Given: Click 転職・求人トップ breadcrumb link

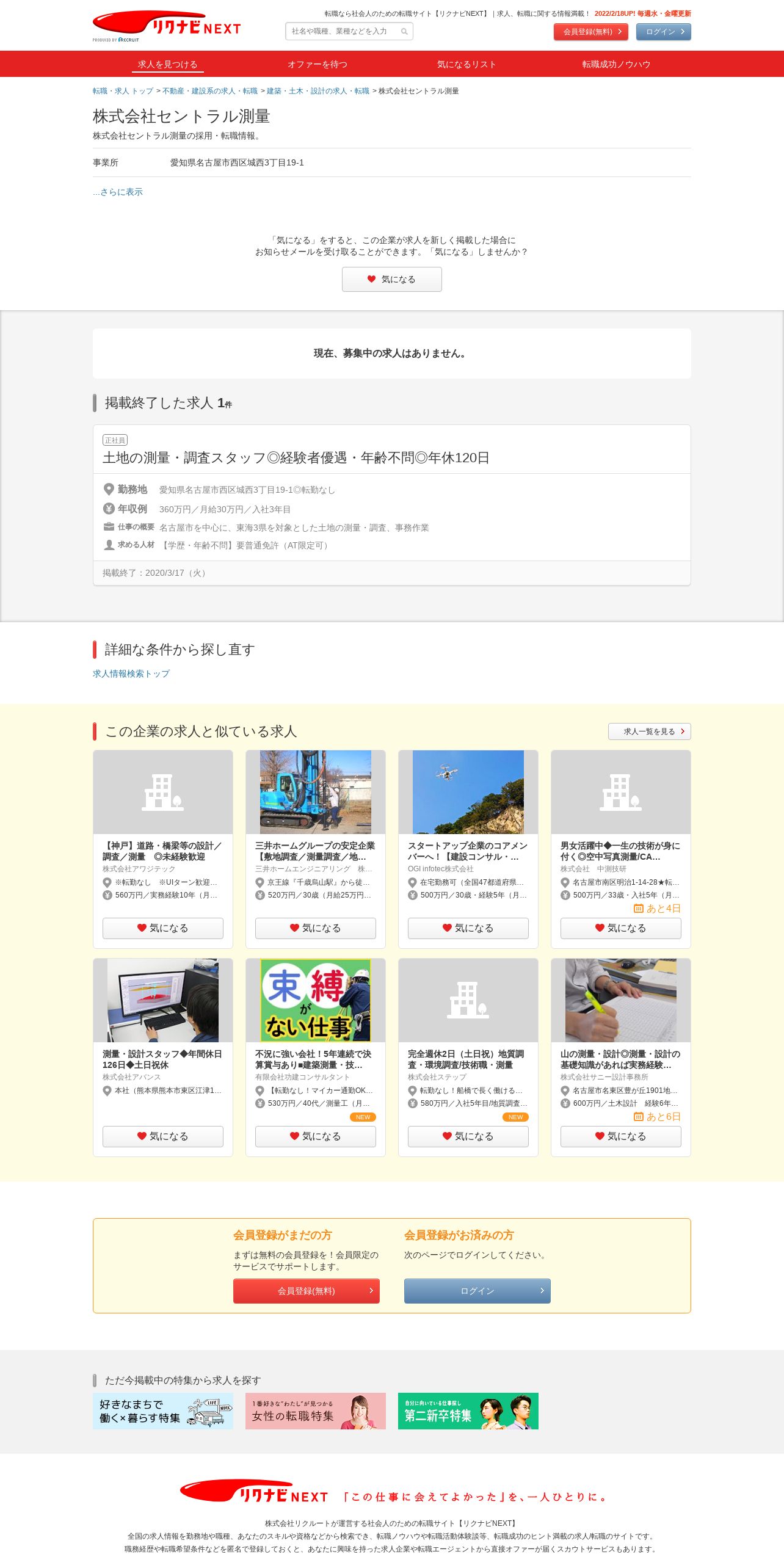Looking at the screenshot, I should [123, 91].
